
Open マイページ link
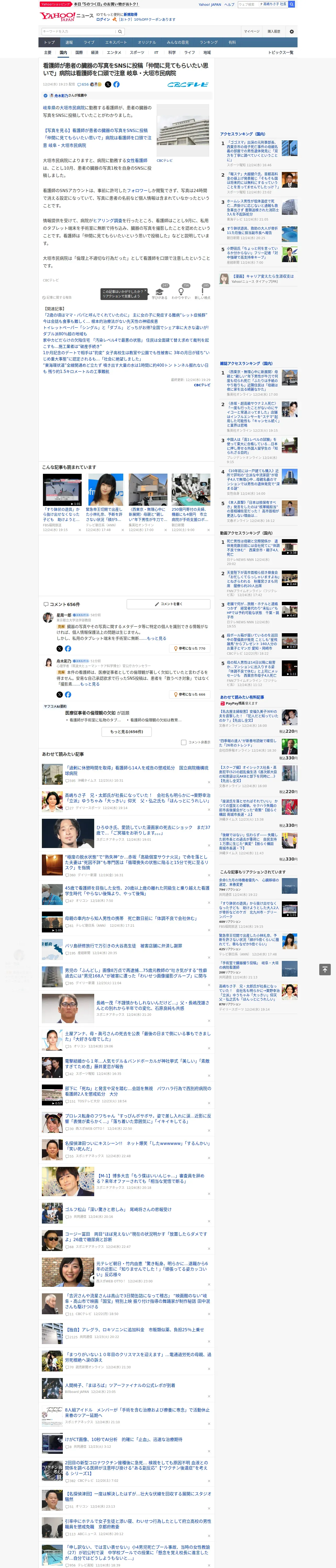coord(251,32)
